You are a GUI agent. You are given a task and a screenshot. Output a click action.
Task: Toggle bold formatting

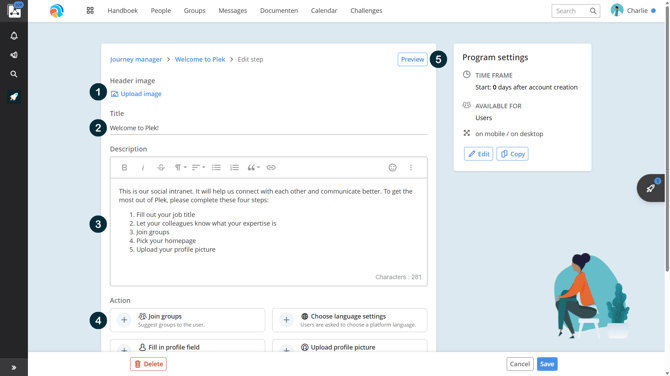tap(124, 167)
